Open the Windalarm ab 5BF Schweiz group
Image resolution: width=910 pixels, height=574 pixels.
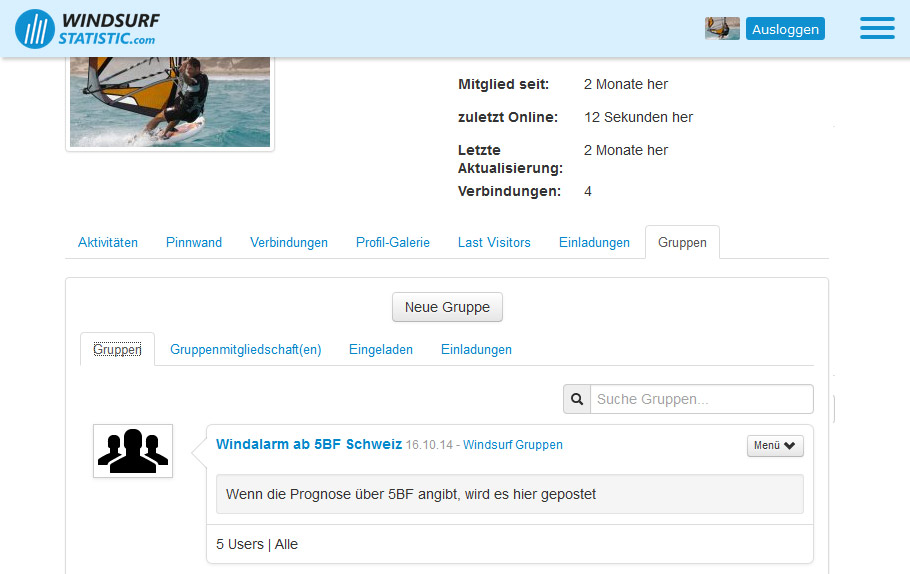click(x=309, y=444)
